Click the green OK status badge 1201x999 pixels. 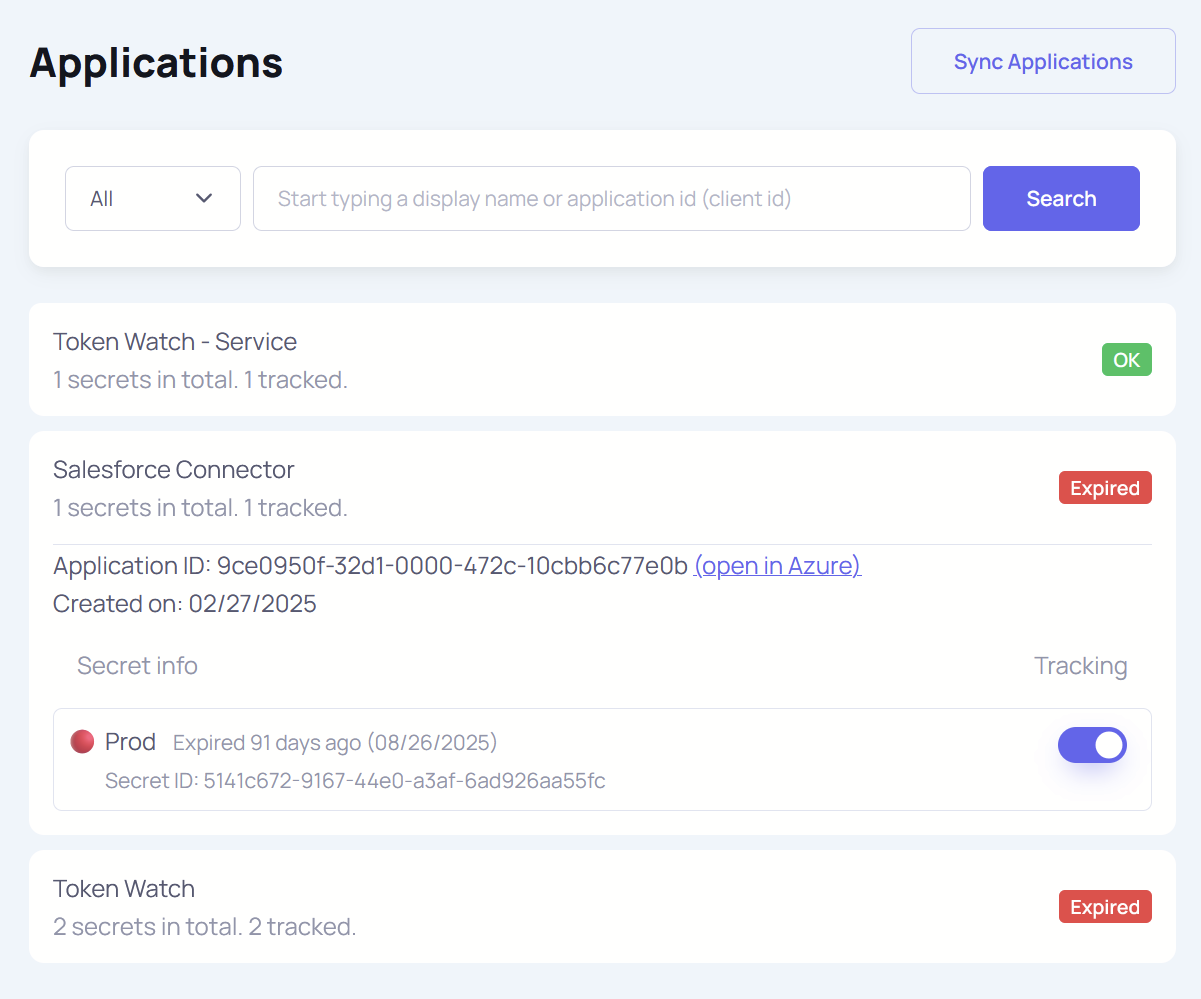[x=1126, y=360]
